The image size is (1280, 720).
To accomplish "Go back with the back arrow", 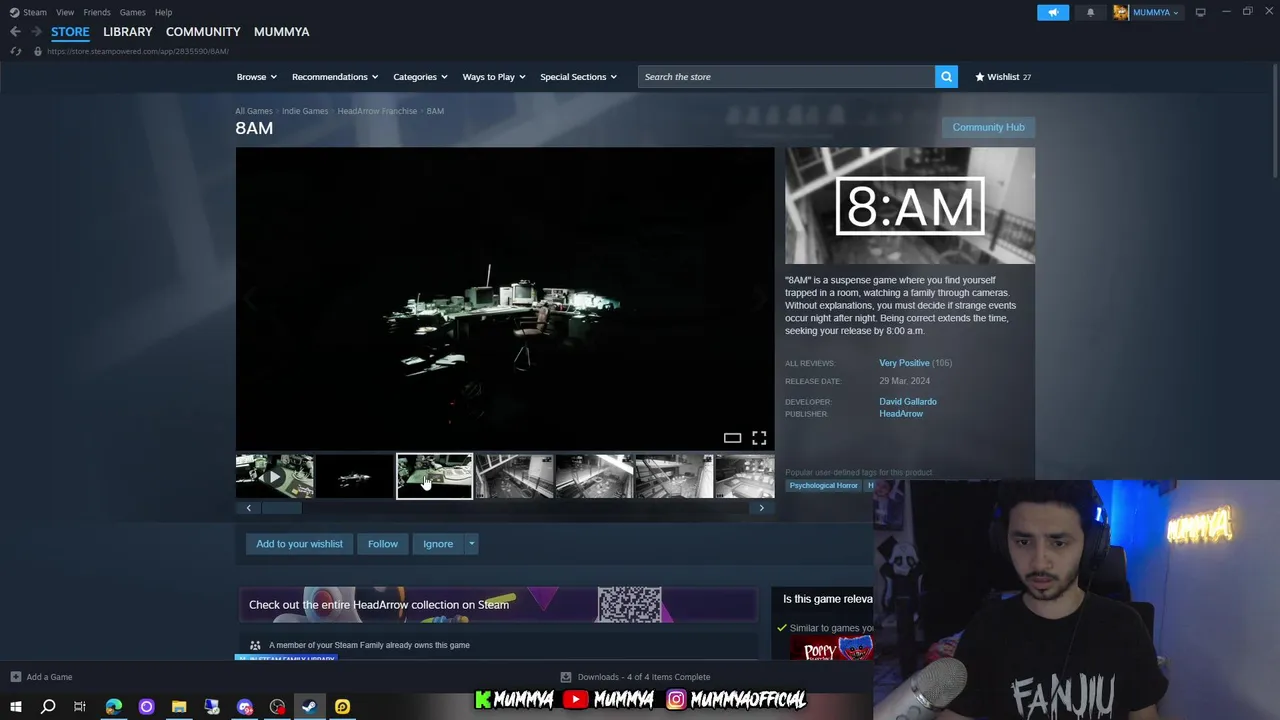I will click(15, 32).
